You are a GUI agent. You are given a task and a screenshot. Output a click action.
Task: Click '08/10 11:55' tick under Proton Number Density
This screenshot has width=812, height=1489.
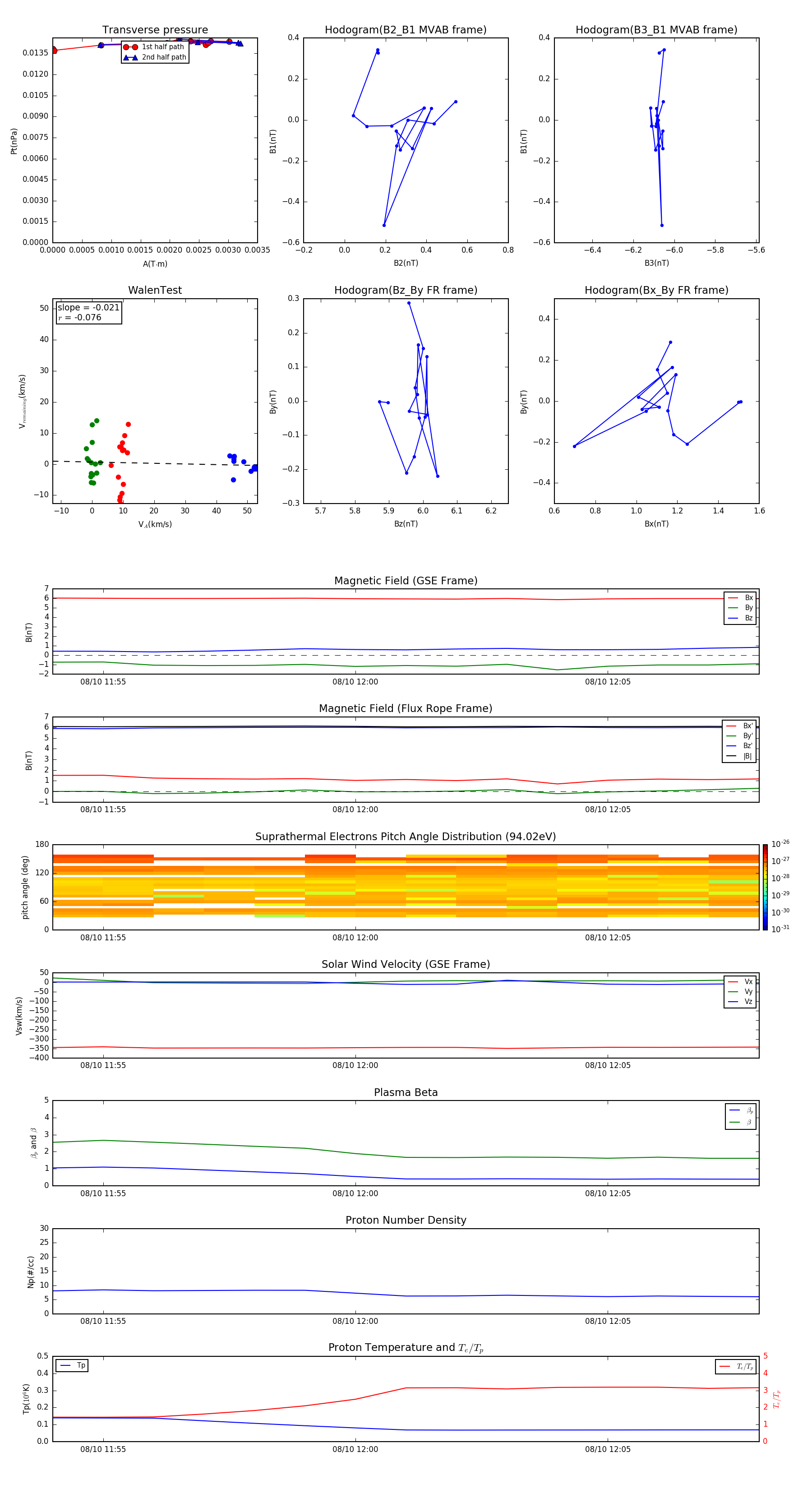pos(103,1321)
